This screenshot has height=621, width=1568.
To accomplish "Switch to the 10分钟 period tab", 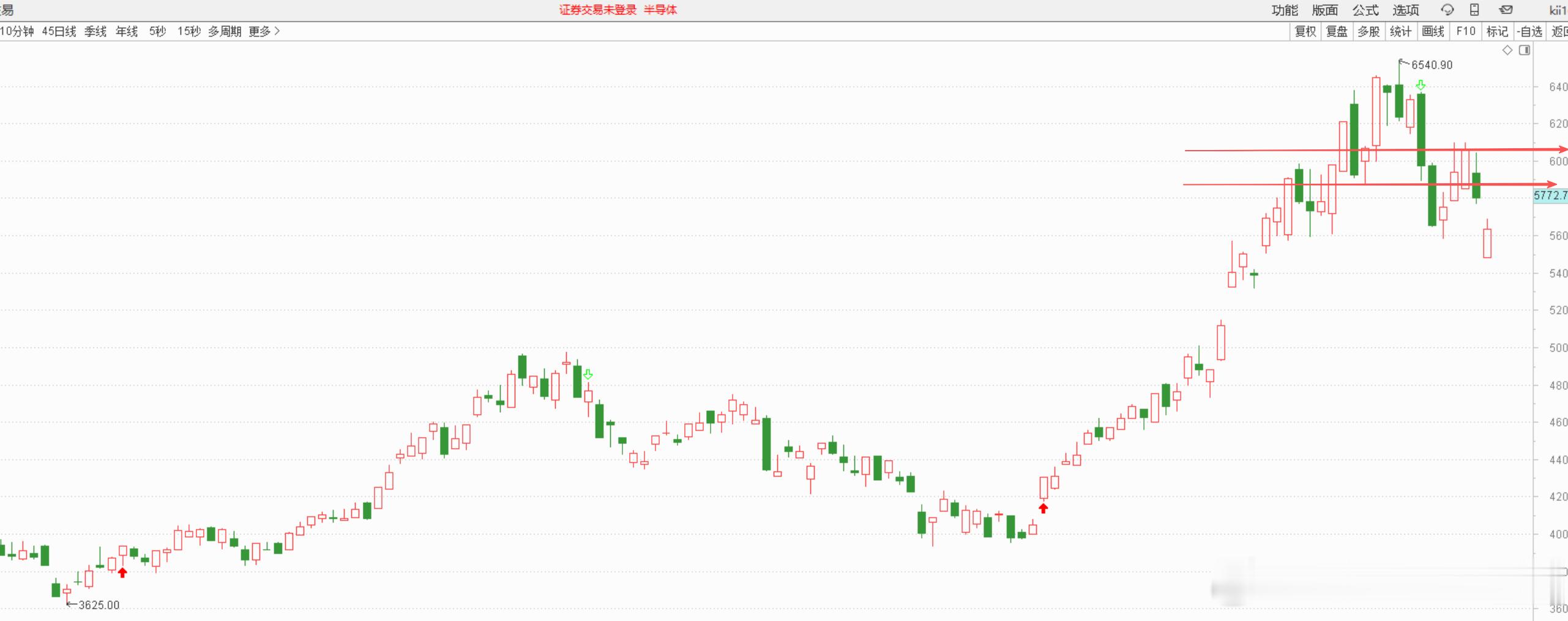I will pyautogui.click(x=17, y=31).
